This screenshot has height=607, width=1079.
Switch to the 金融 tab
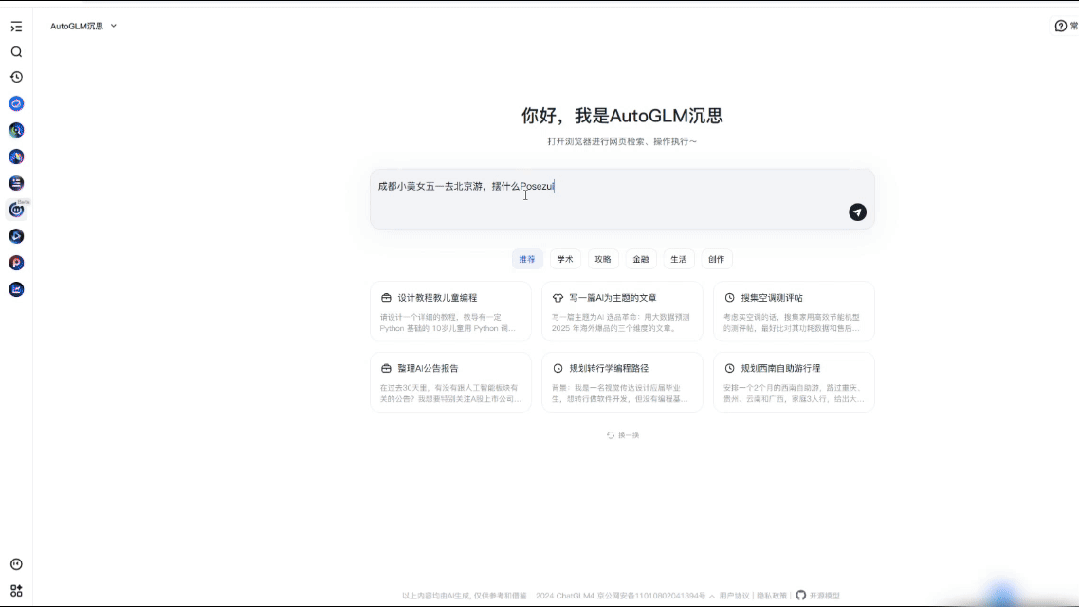click(x=641, y=259)
